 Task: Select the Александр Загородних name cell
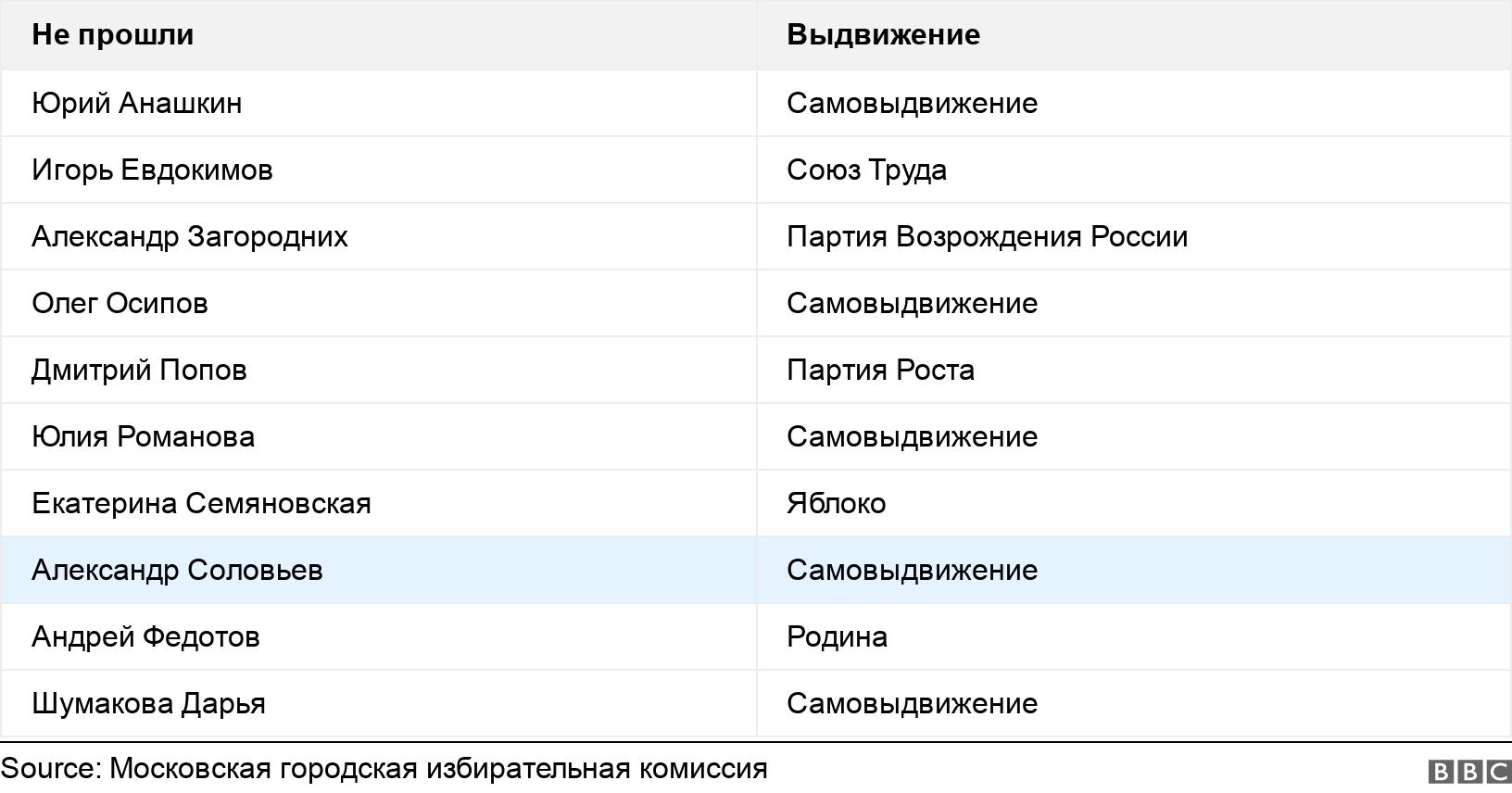(190, 236)
